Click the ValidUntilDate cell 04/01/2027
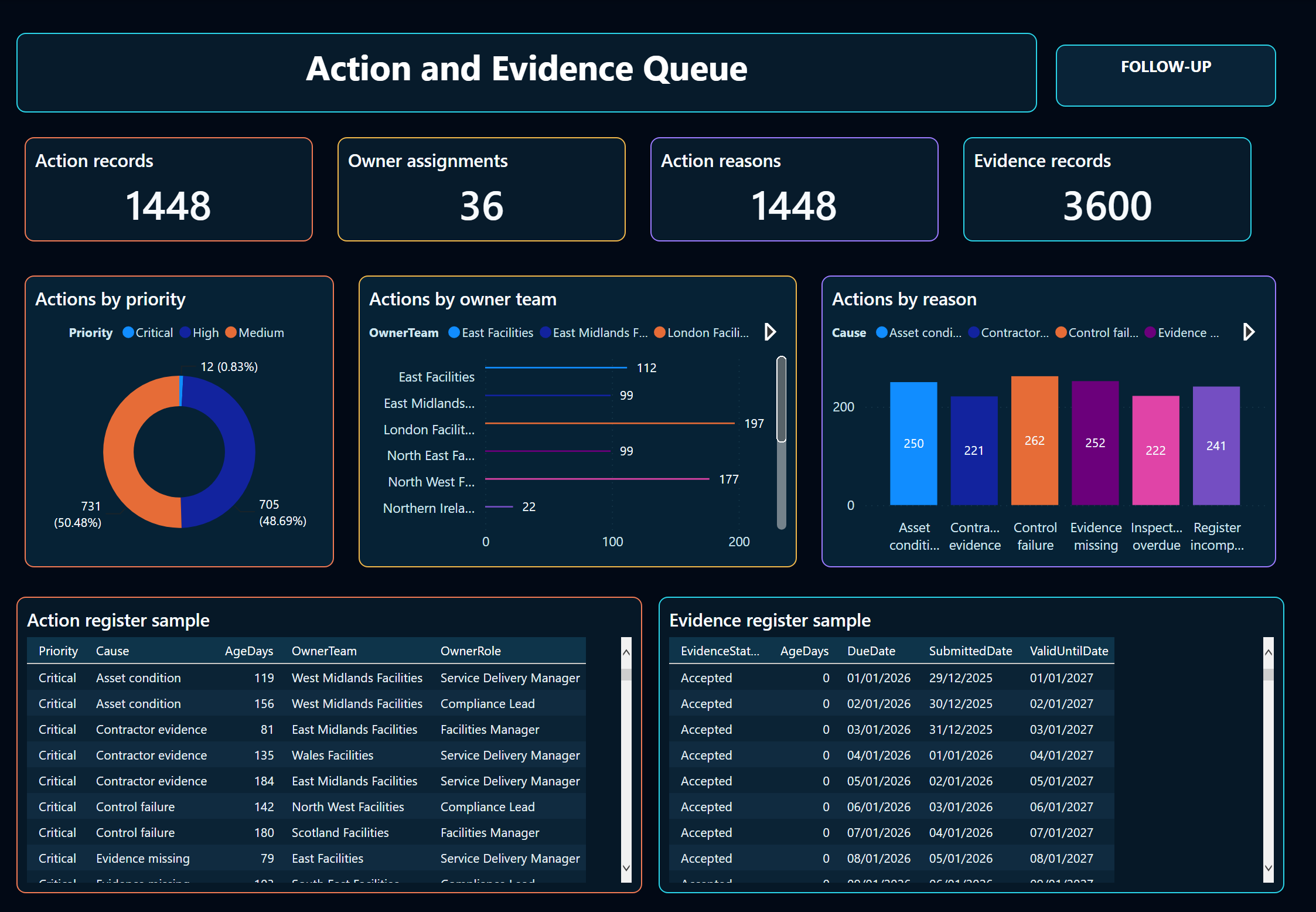The image size is (1316, 912). click(x=1062, y=755)
